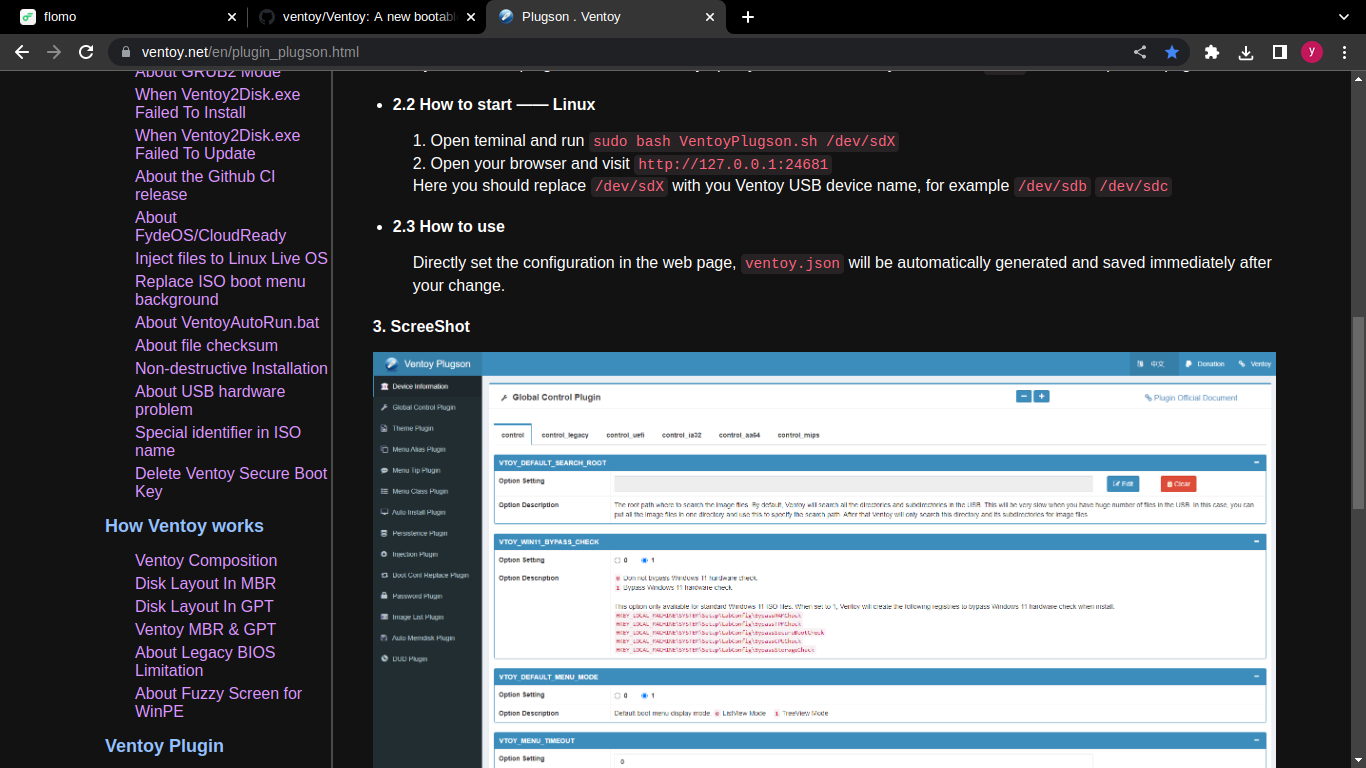1366x768 pixels.
Task: Close the Plugson . Ventoy tab
Action: pyautogui.click(x=710, y=17)
